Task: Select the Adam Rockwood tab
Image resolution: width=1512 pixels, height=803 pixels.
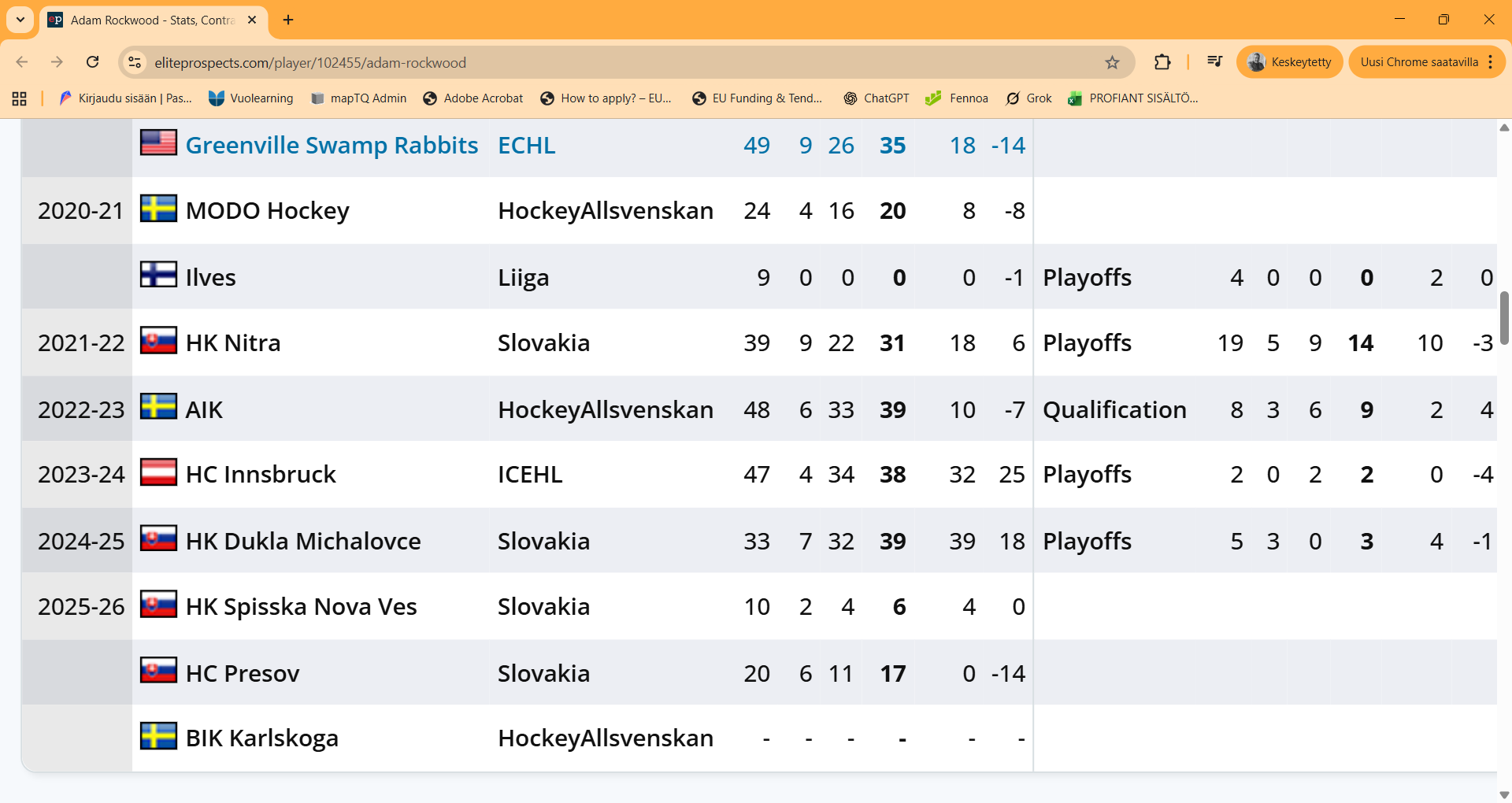Action: [x=150, y=20]
